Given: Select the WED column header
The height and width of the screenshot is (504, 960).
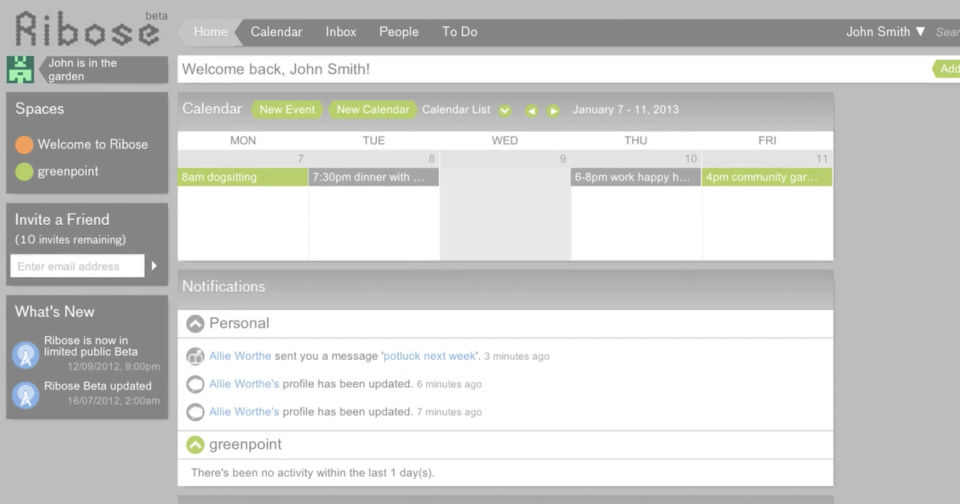Looking at the screenshot, I should coord(504,140).
